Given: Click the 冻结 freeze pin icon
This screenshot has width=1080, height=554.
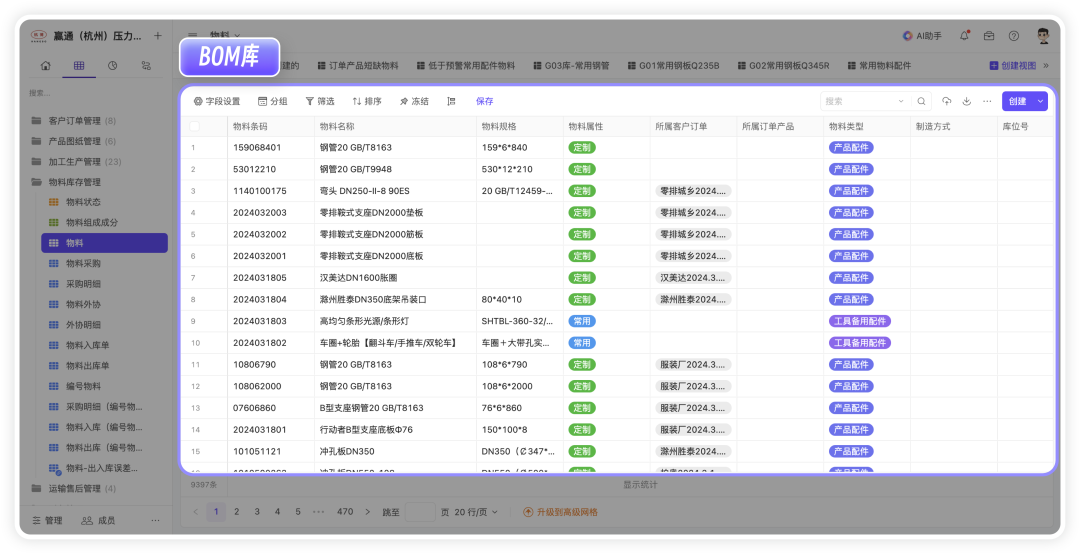Looking at the screenshot, I should (404, 101).
